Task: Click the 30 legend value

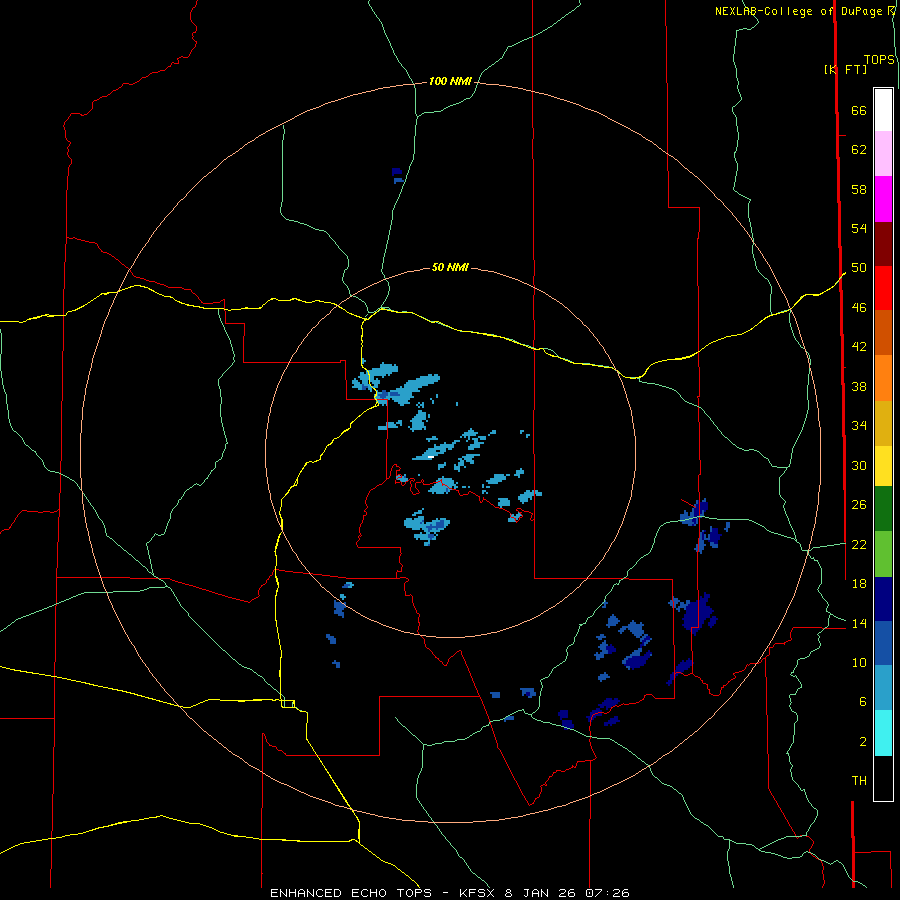Action: (859, 465)
